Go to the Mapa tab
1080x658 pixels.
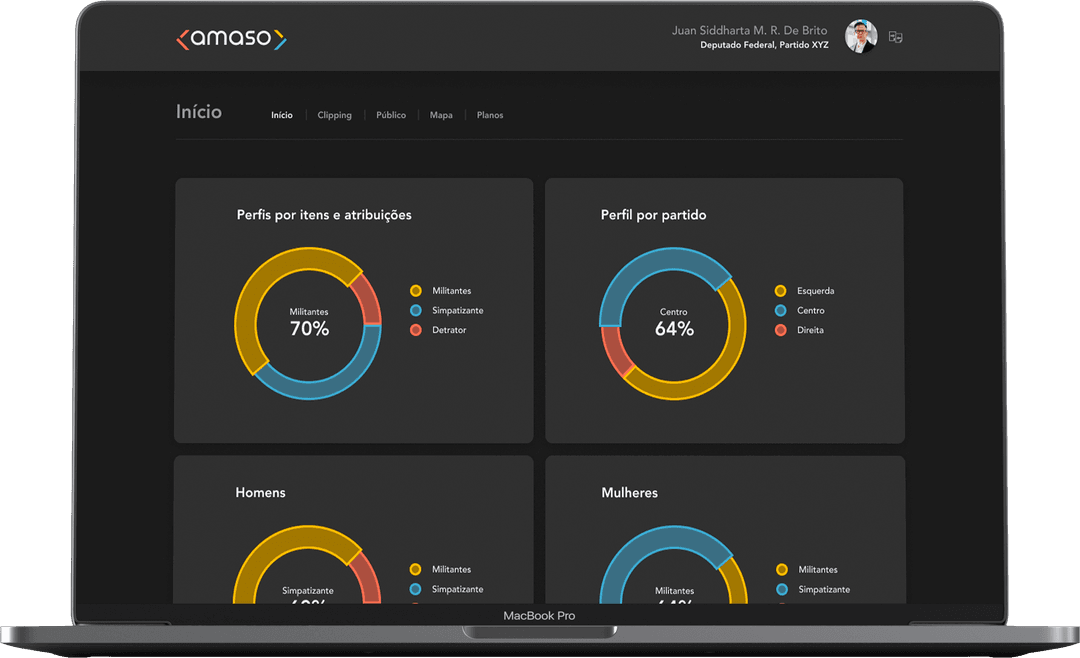pos(441,115)
